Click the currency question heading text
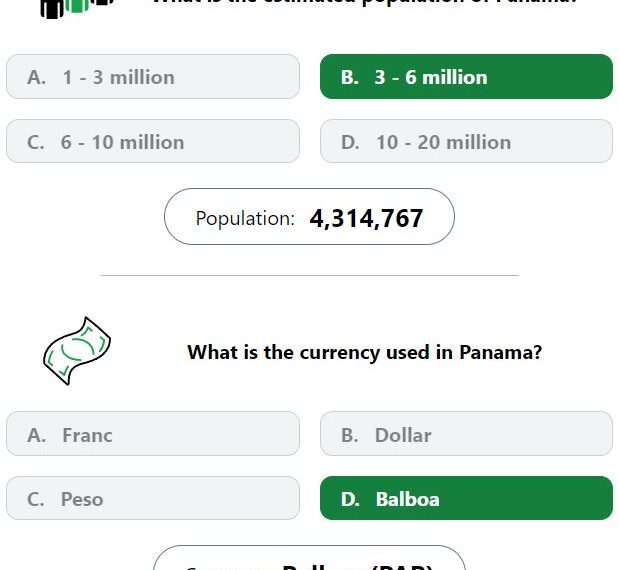 point(364,352)
